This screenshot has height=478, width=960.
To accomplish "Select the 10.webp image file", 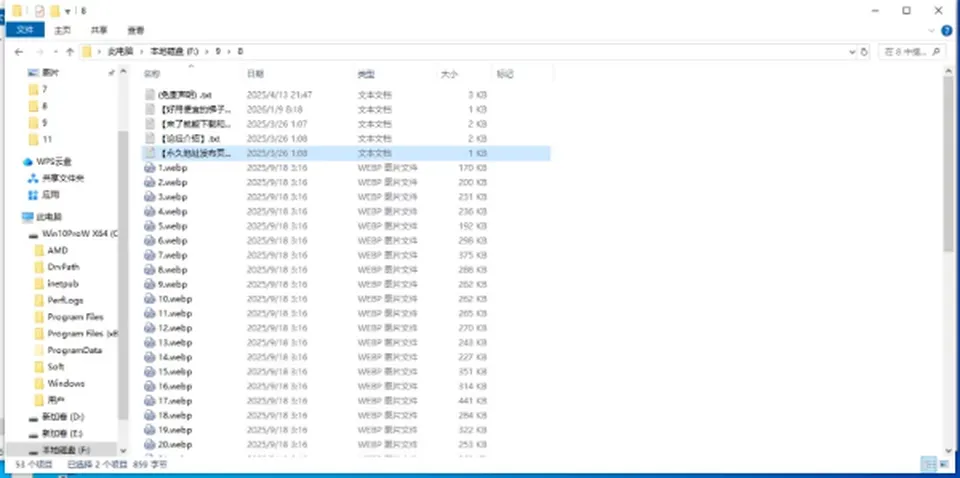I will pos(174,299).
